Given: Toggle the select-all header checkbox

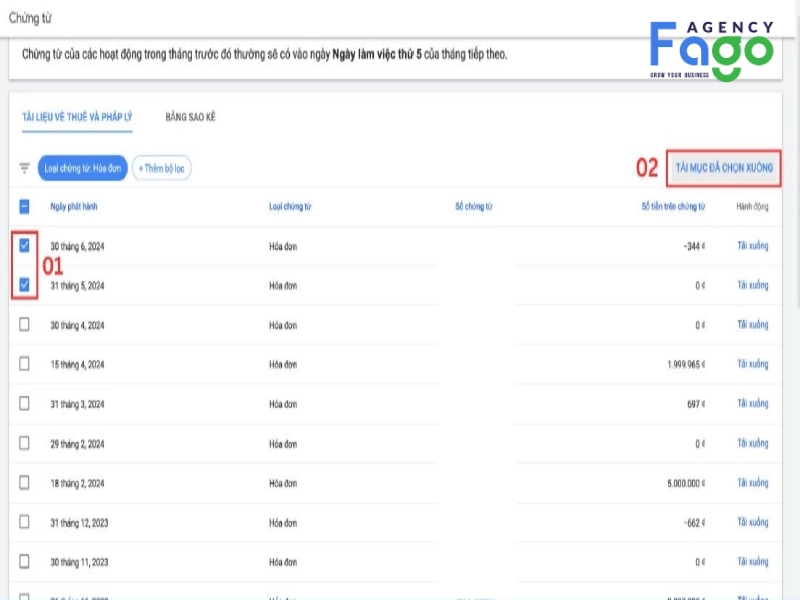Looking at the screenshot, I should pos(25,207).
